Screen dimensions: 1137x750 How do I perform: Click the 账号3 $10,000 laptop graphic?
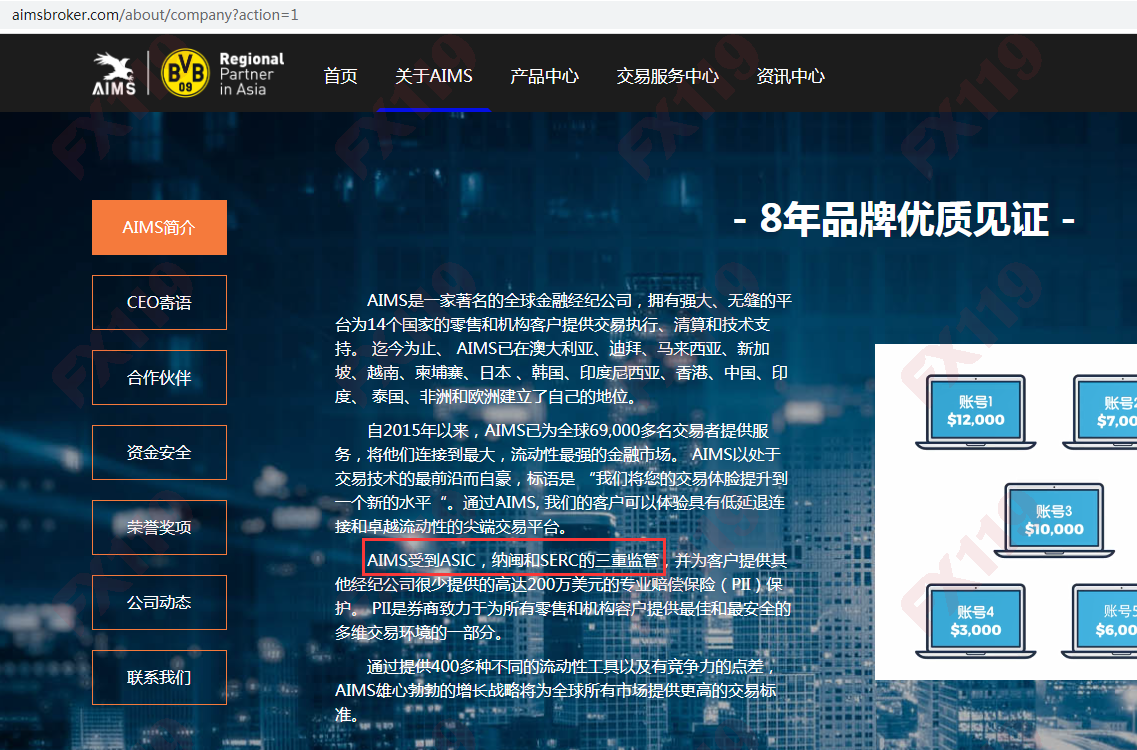click(1054, 521)
